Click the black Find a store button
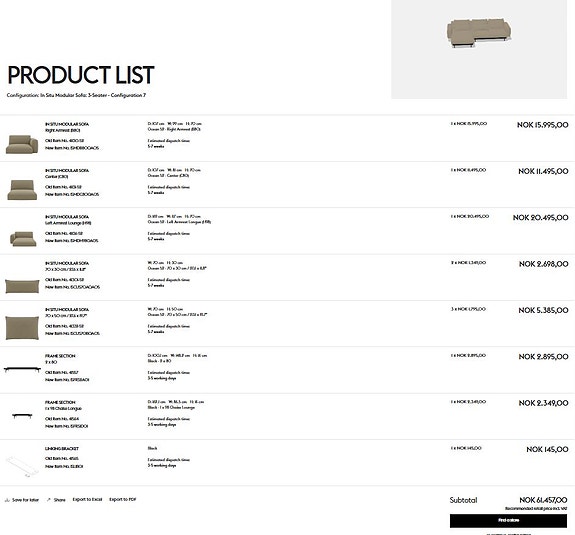575x535 pixels. [x=508, y=521]
